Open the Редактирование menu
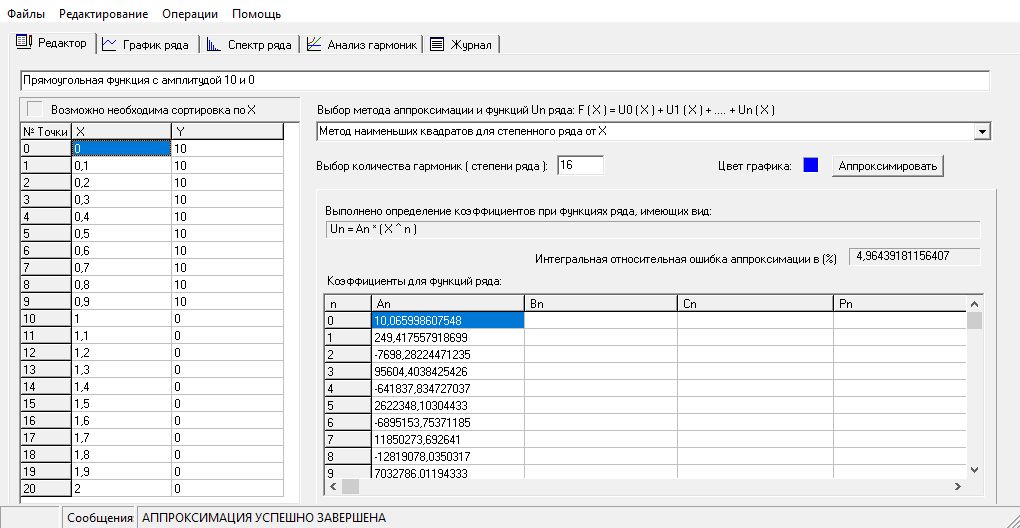The width and height of the screenshot is (1020, 528). pos(103,14)
